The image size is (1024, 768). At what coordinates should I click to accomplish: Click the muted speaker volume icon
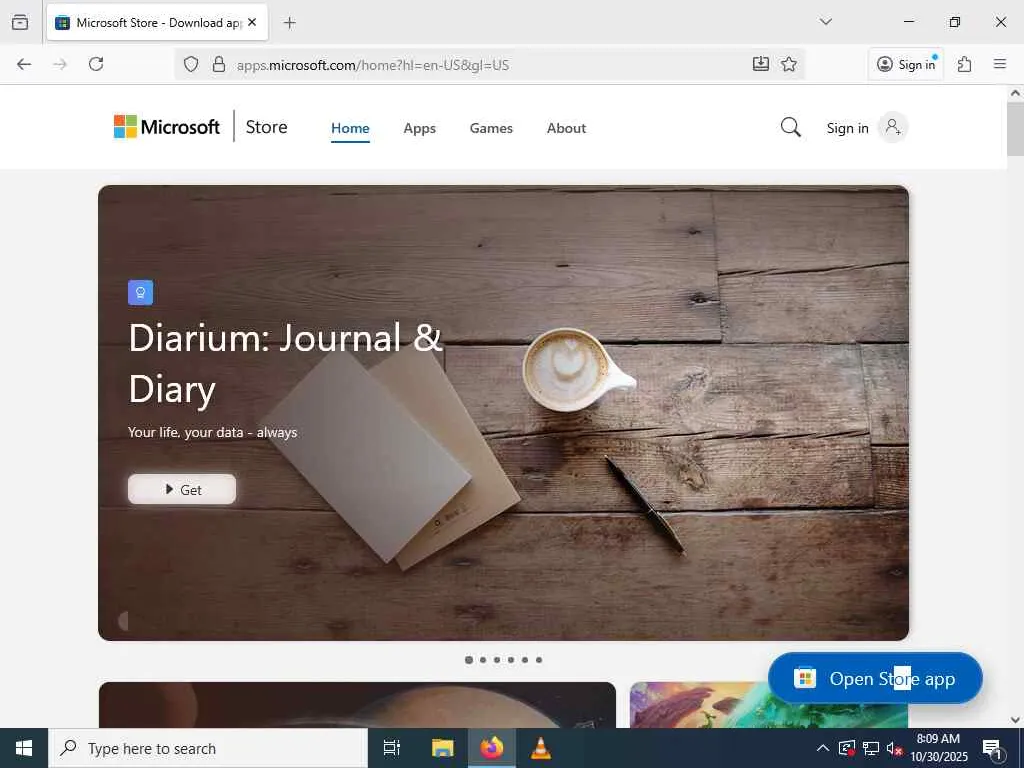click(895, 748)
